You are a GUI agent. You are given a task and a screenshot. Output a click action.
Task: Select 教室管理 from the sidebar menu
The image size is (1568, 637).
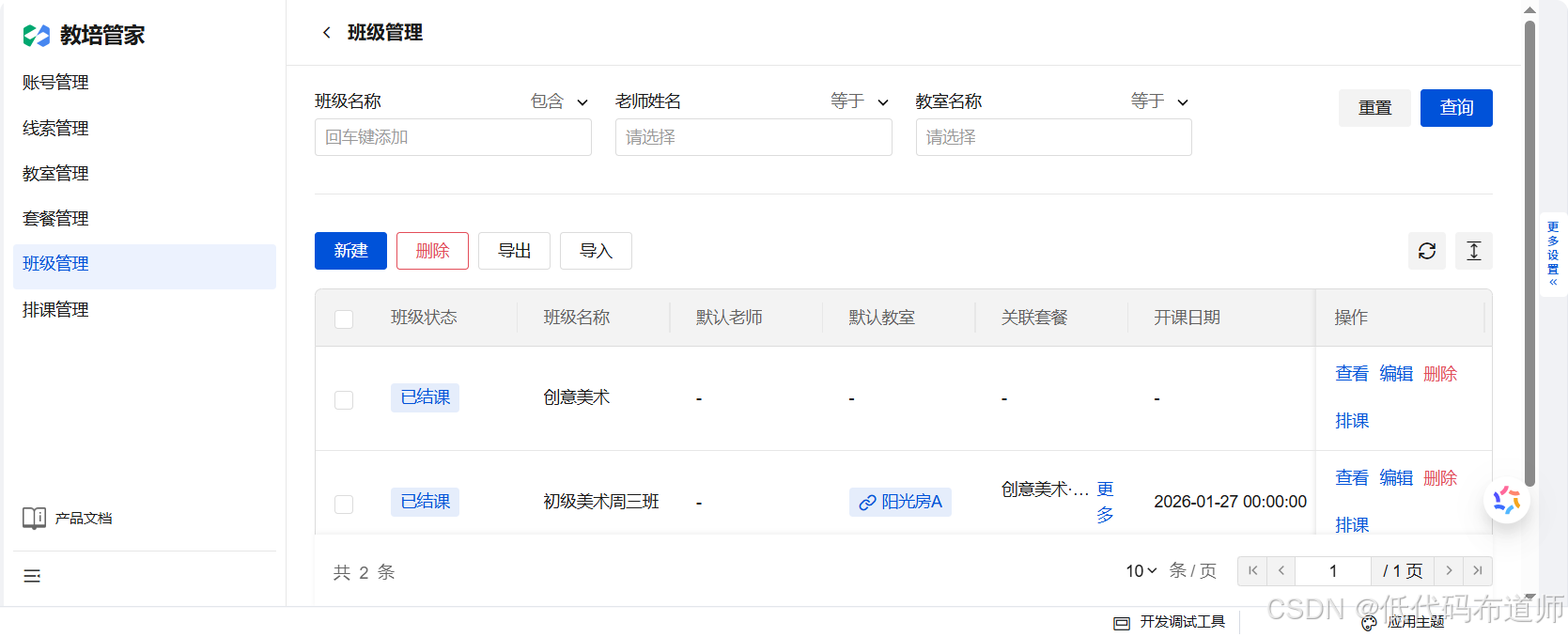click(x=55, y=174)
